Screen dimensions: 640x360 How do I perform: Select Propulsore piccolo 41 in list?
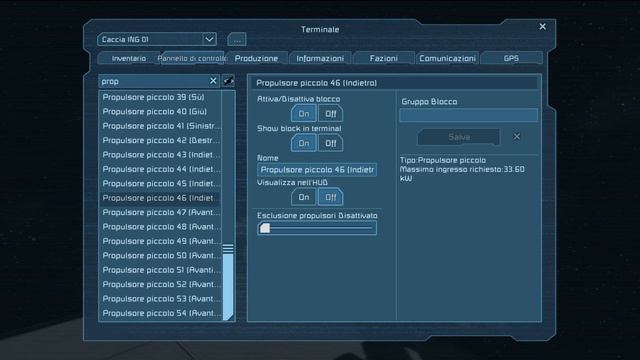tap(160, 126)
